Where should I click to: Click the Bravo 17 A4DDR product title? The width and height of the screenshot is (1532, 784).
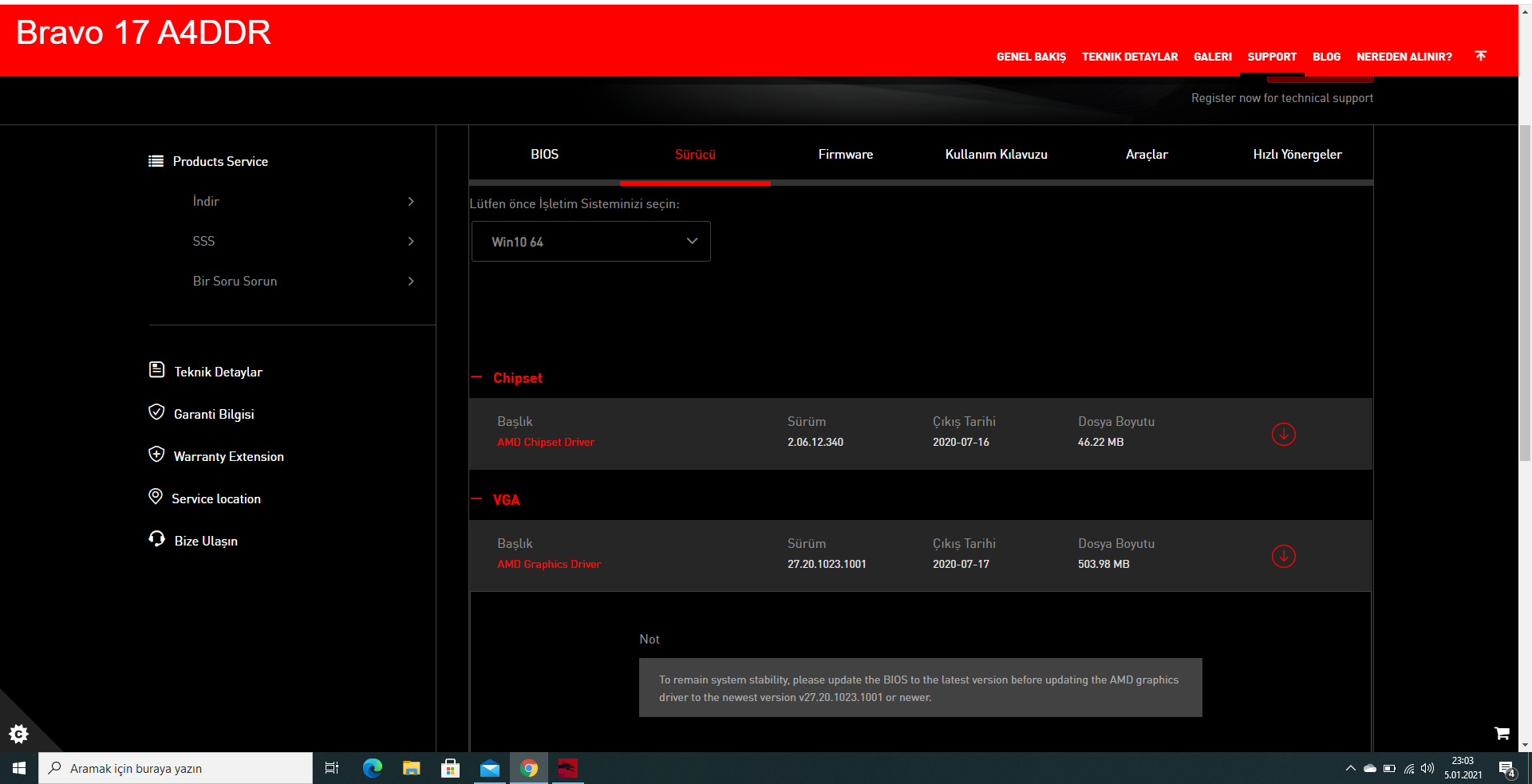(144, 33)
